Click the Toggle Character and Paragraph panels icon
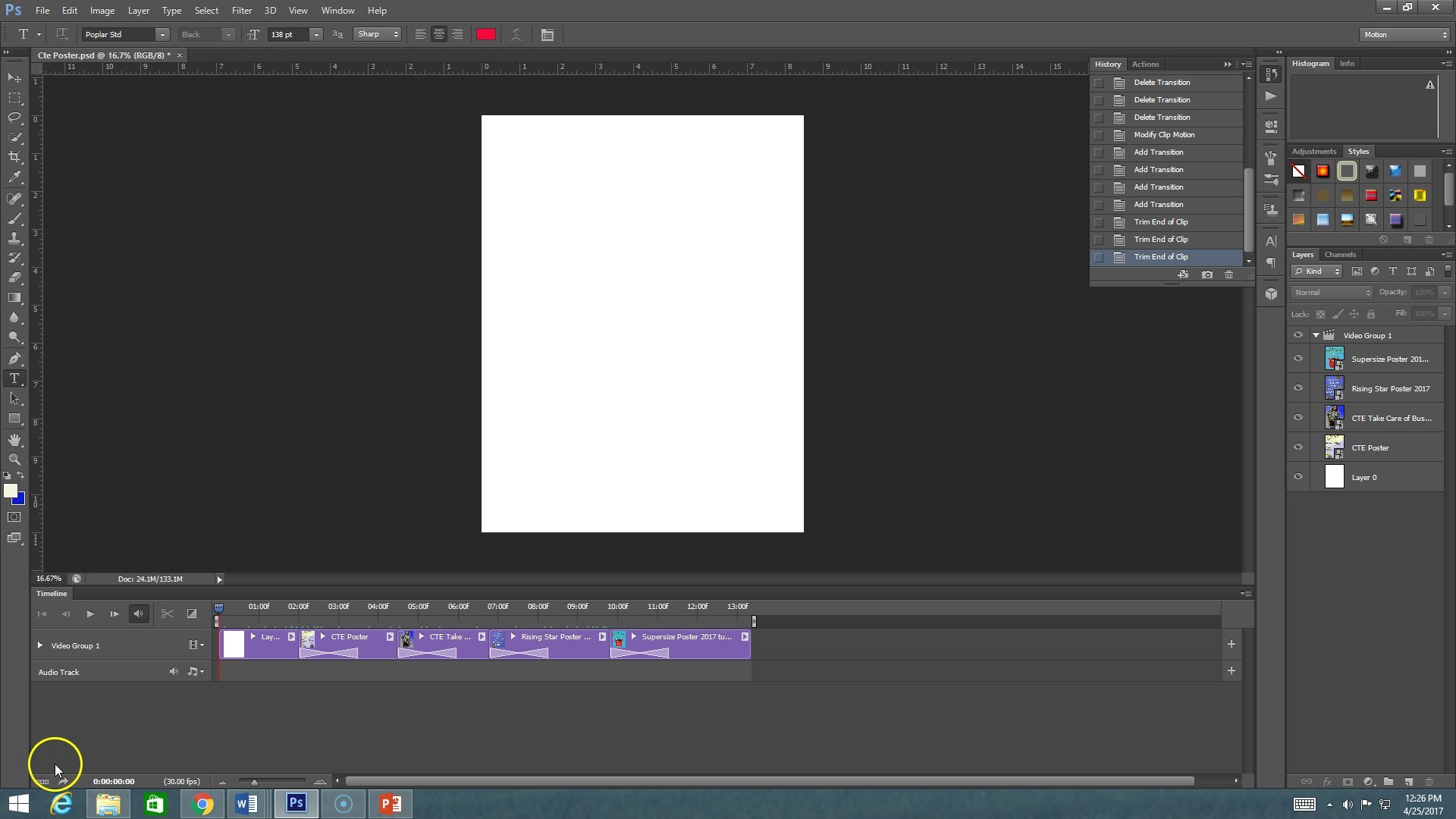This screenshot has width=1456, height=819. 548,35
